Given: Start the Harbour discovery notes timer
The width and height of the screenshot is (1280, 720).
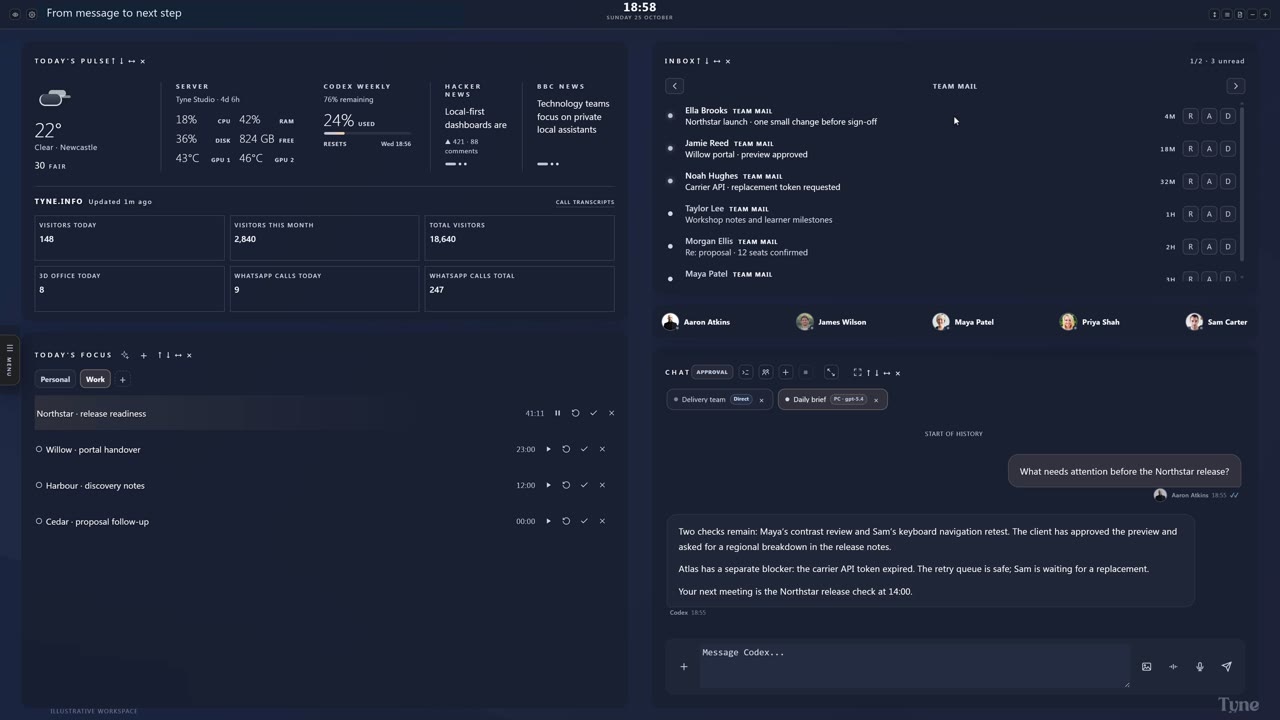Looking at the screenshot, I should pos(548,485).
